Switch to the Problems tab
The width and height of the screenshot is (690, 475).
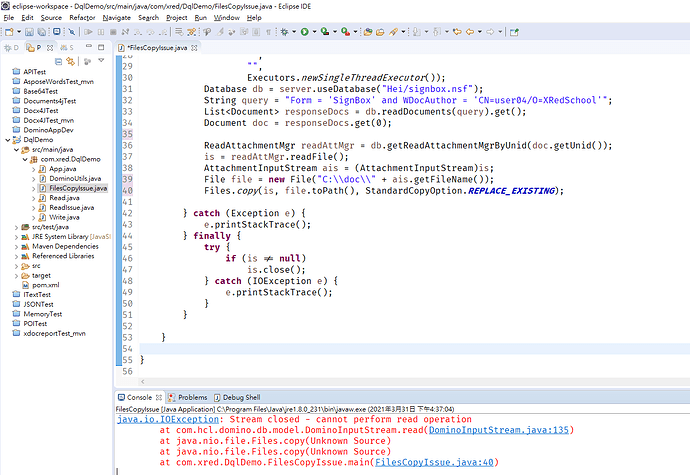point(191,397)
